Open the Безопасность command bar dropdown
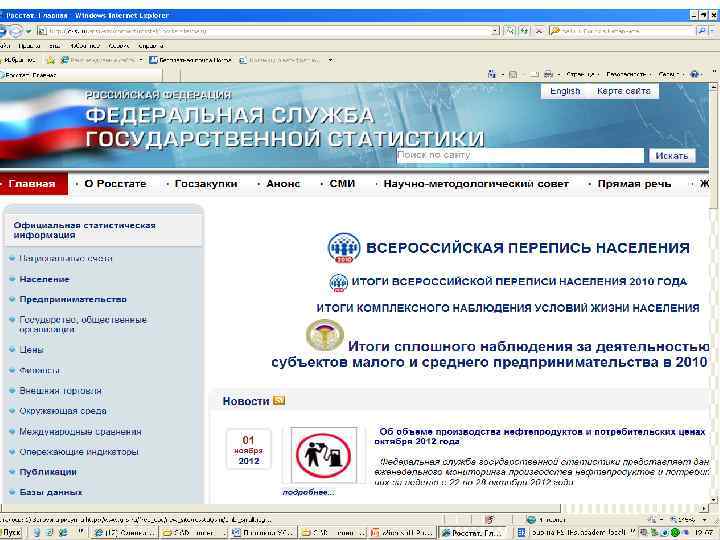The image size is (720, 540). (629, 74)
